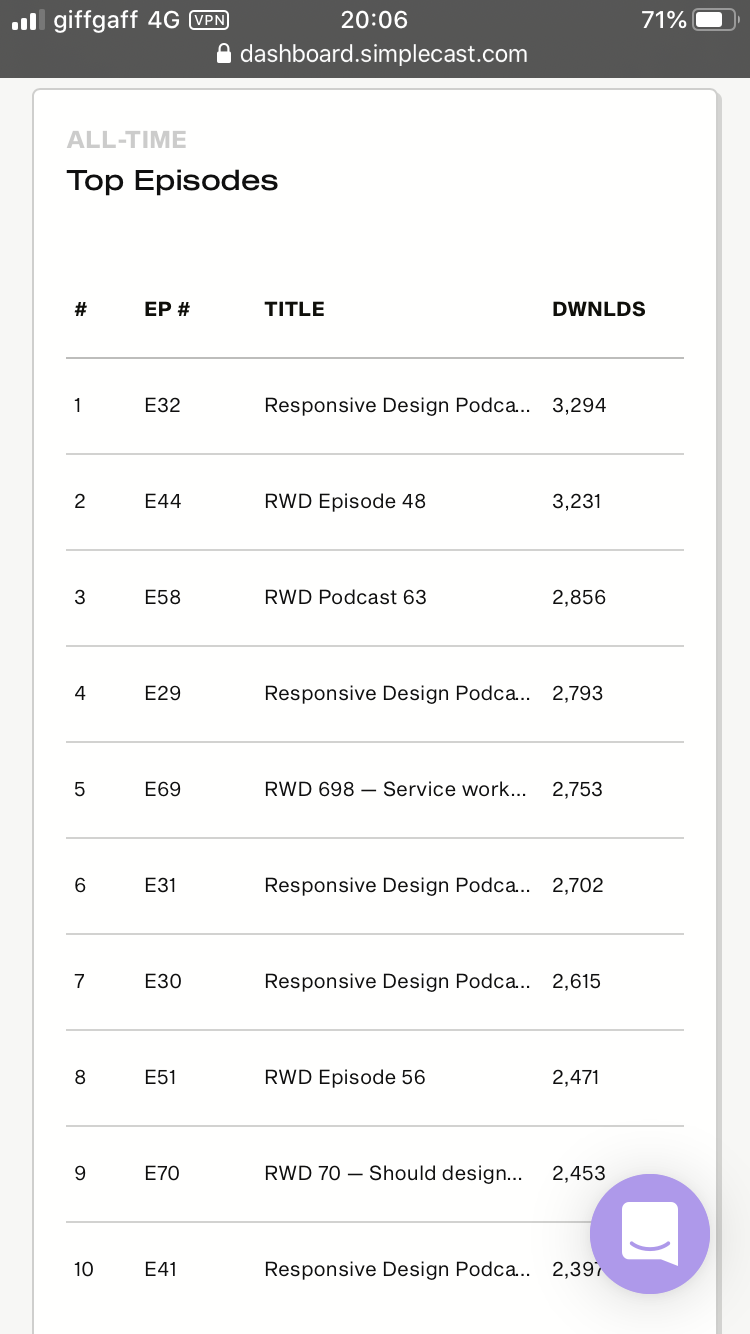Viewport: 750px width, 1334px height.
Task: Open RWD Episode 56 row
Action: click(375, 1078)
